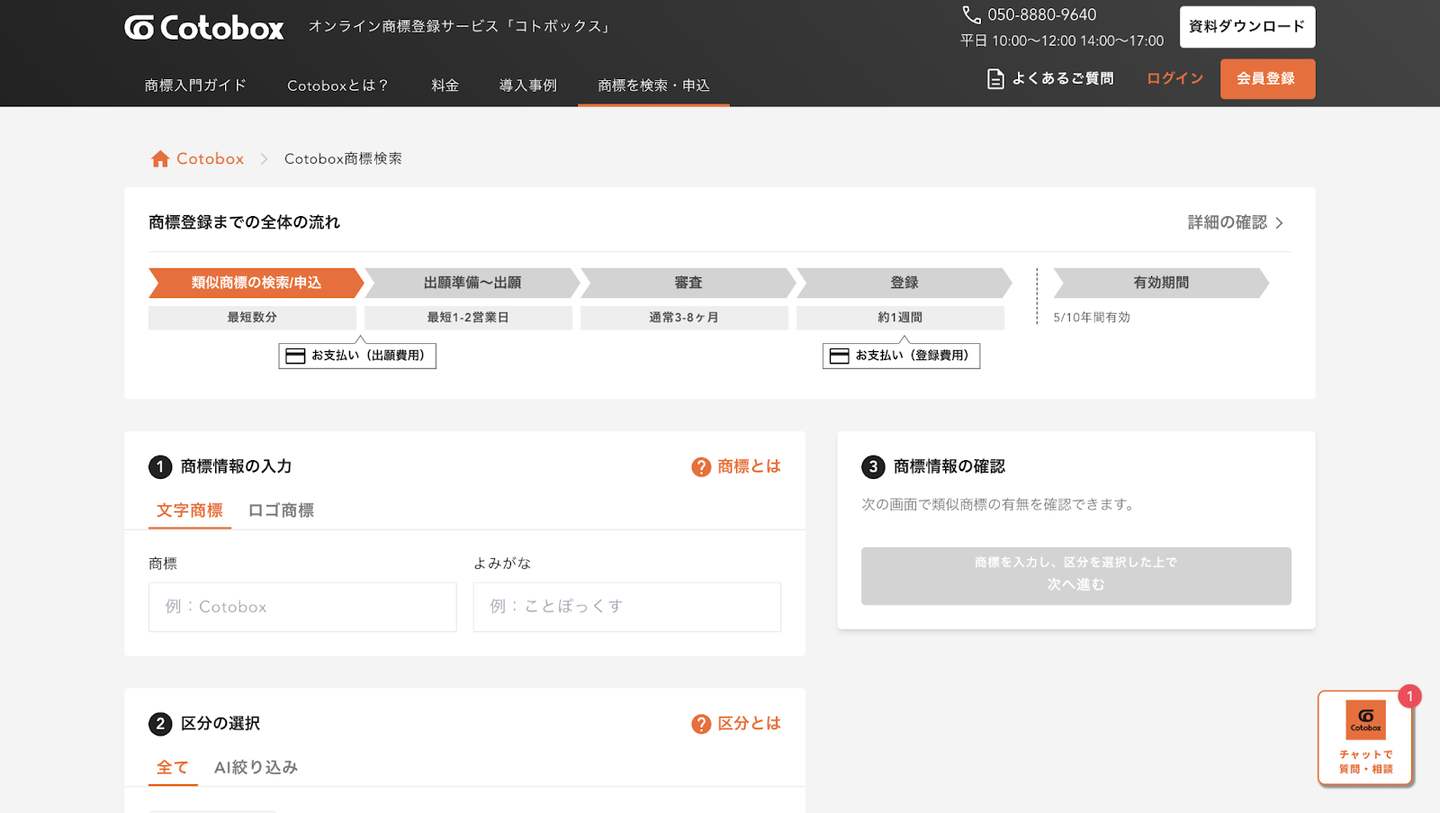
Task: Click the 次へ進む button
Action: [1076, 576]
